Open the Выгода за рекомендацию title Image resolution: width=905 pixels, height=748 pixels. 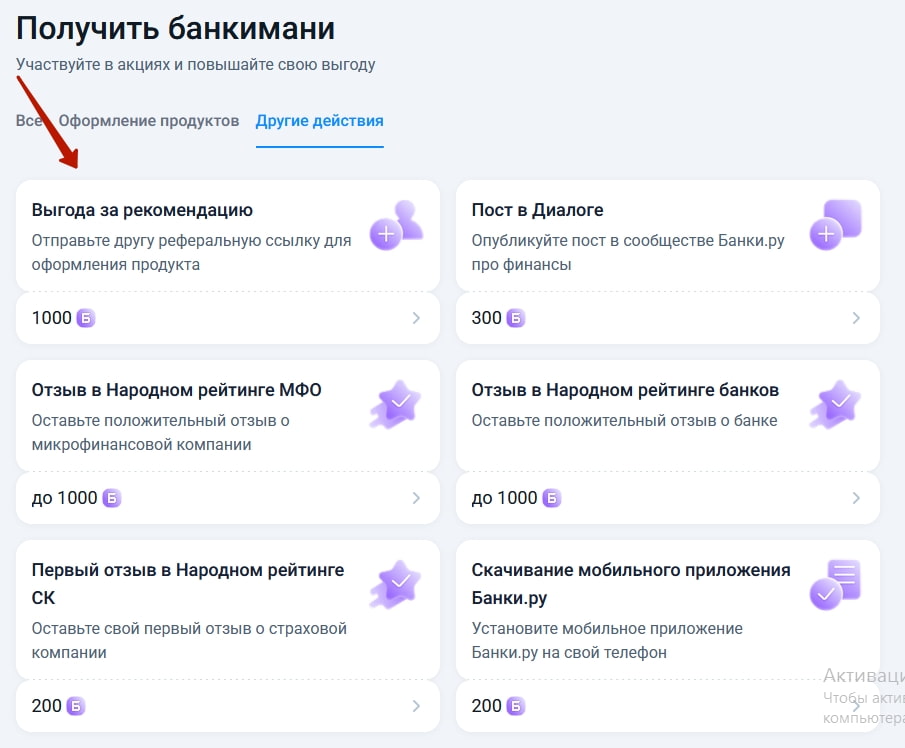[142, 210]
